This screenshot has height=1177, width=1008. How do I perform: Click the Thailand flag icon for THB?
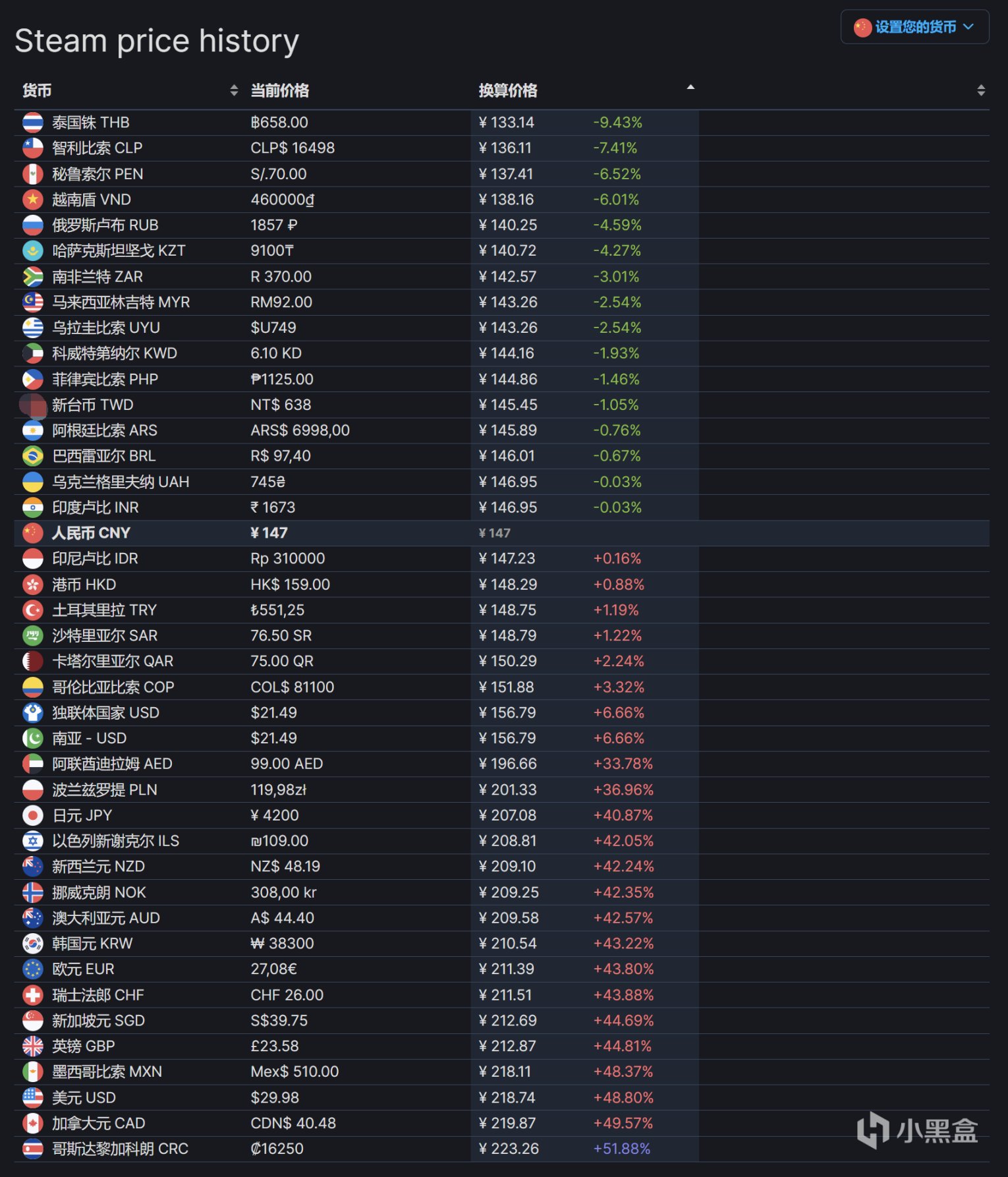(x=33, y=123)
